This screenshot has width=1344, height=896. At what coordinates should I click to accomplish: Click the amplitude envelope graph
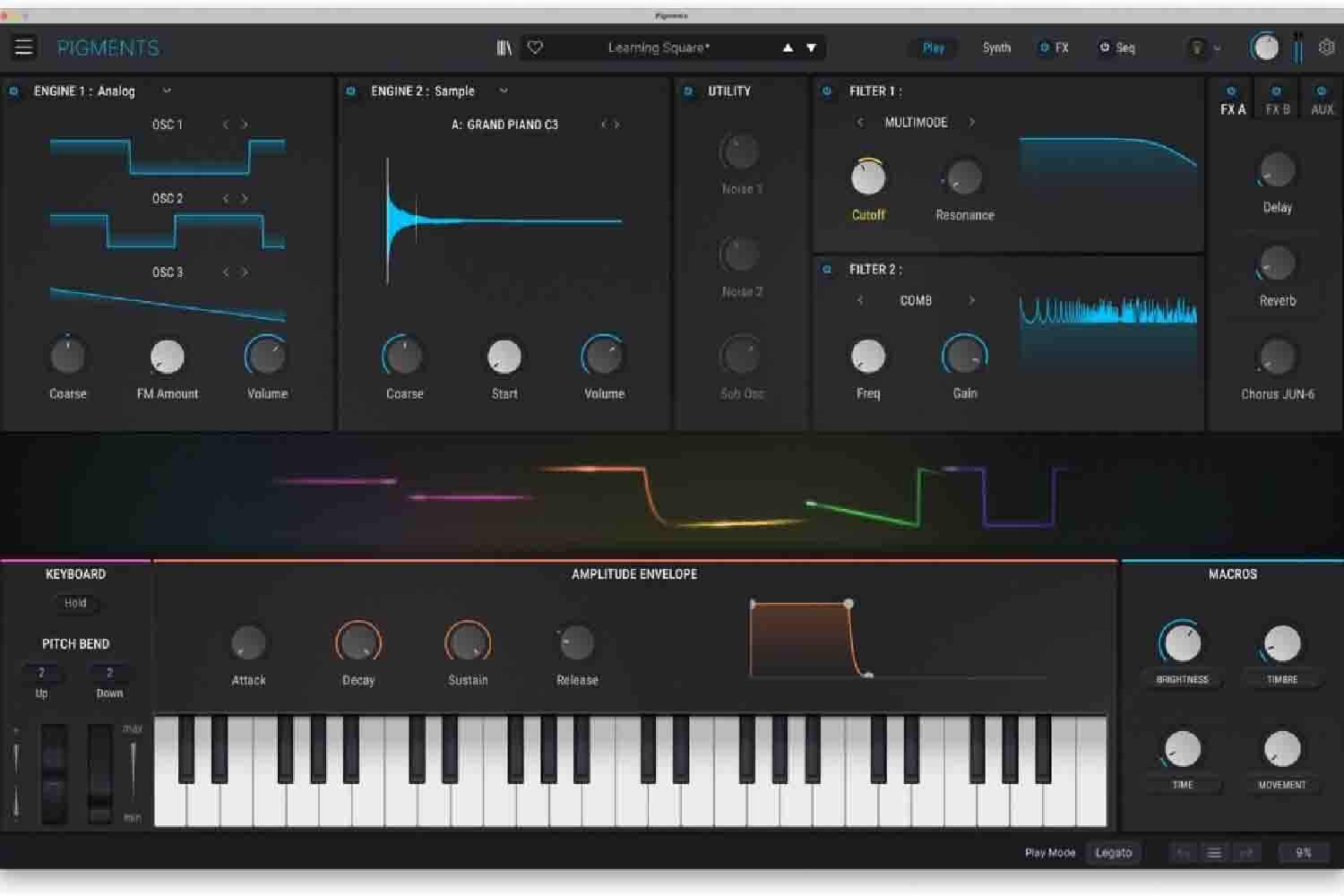(x=899, y=639)
